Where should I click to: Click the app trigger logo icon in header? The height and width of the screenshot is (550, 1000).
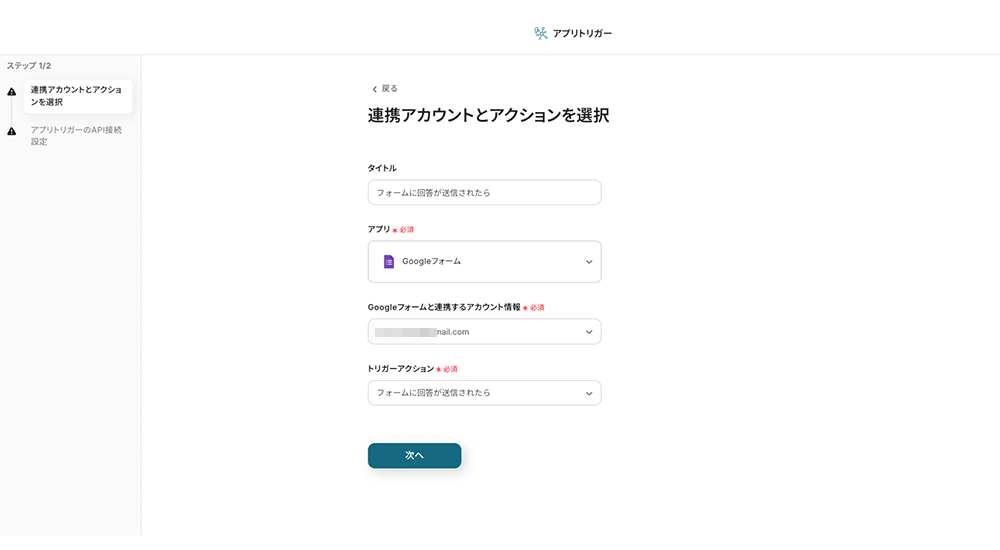[x=541, y=33]
